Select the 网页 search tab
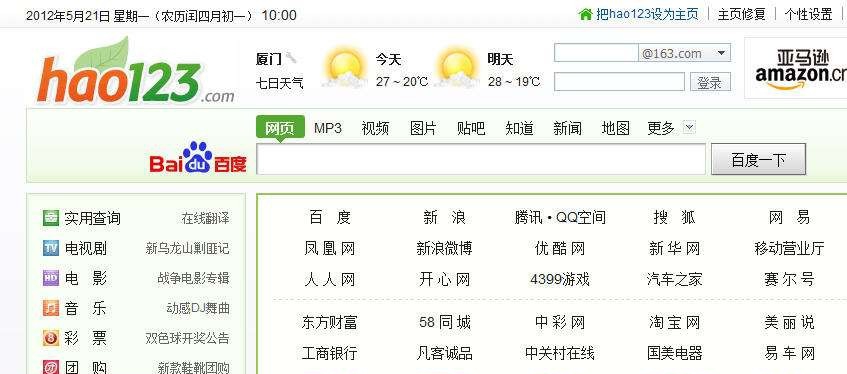Viewport: 847px width, 374px height. (x=280, y=128)
